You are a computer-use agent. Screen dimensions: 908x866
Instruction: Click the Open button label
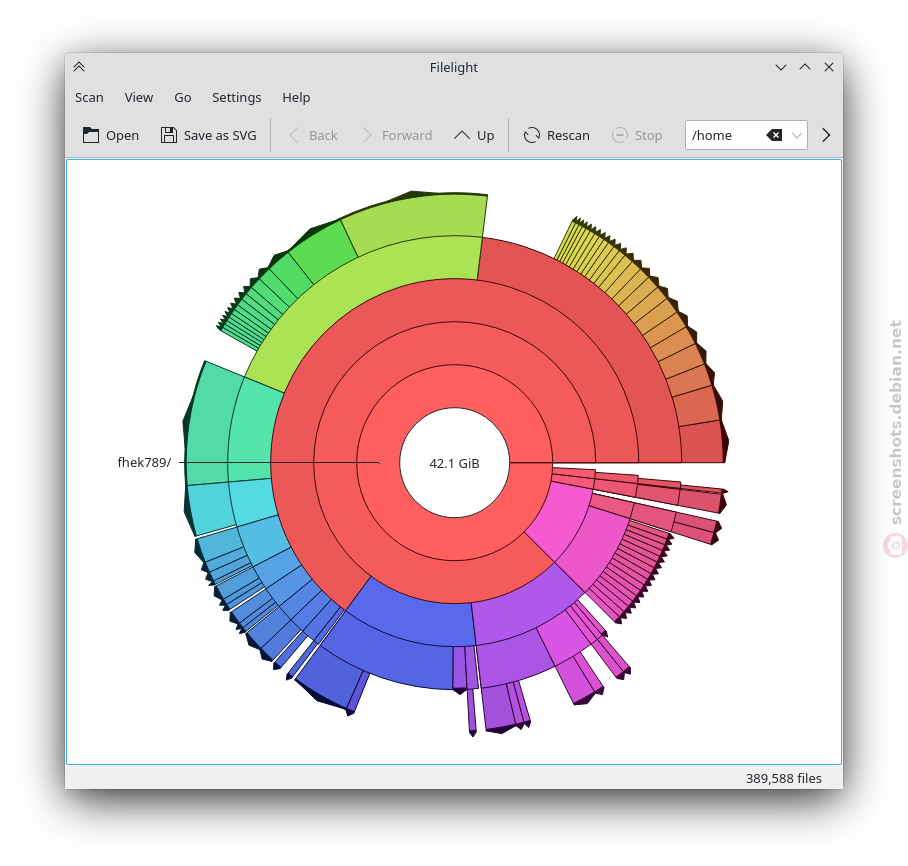click(x=122, y=136)
